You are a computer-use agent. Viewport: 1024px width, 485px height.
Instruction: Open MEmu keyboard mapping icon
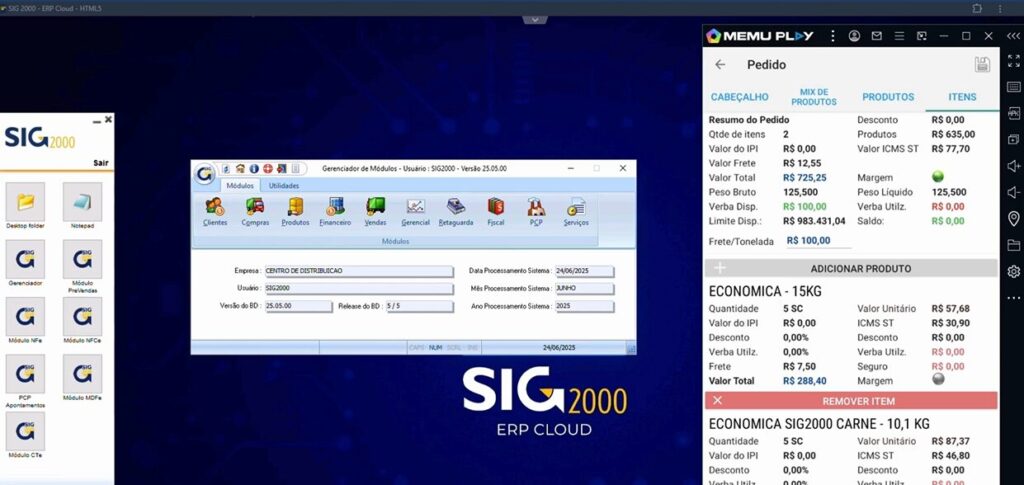point(1014,87)
